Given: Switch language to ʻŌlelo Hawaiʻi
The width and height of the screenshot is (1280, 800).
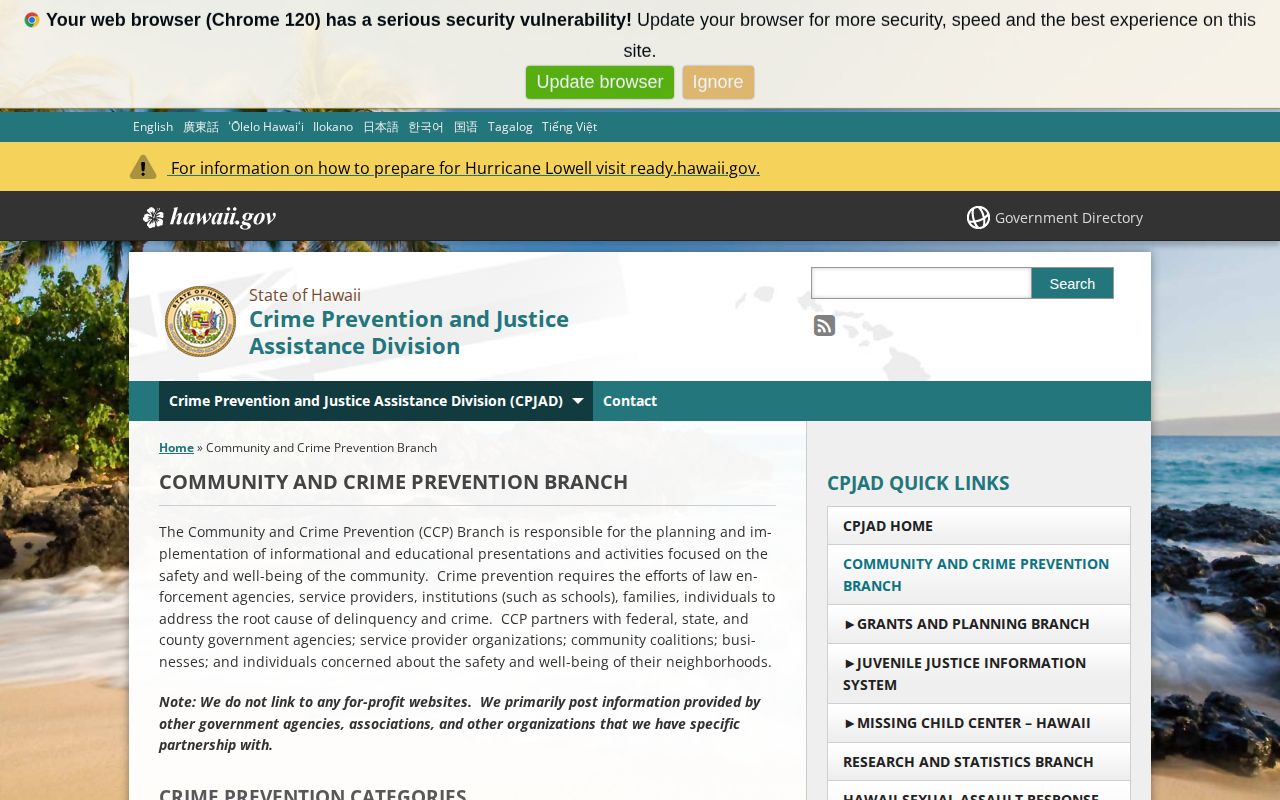Looking at the screenshot, I should [x=266, y=126].
